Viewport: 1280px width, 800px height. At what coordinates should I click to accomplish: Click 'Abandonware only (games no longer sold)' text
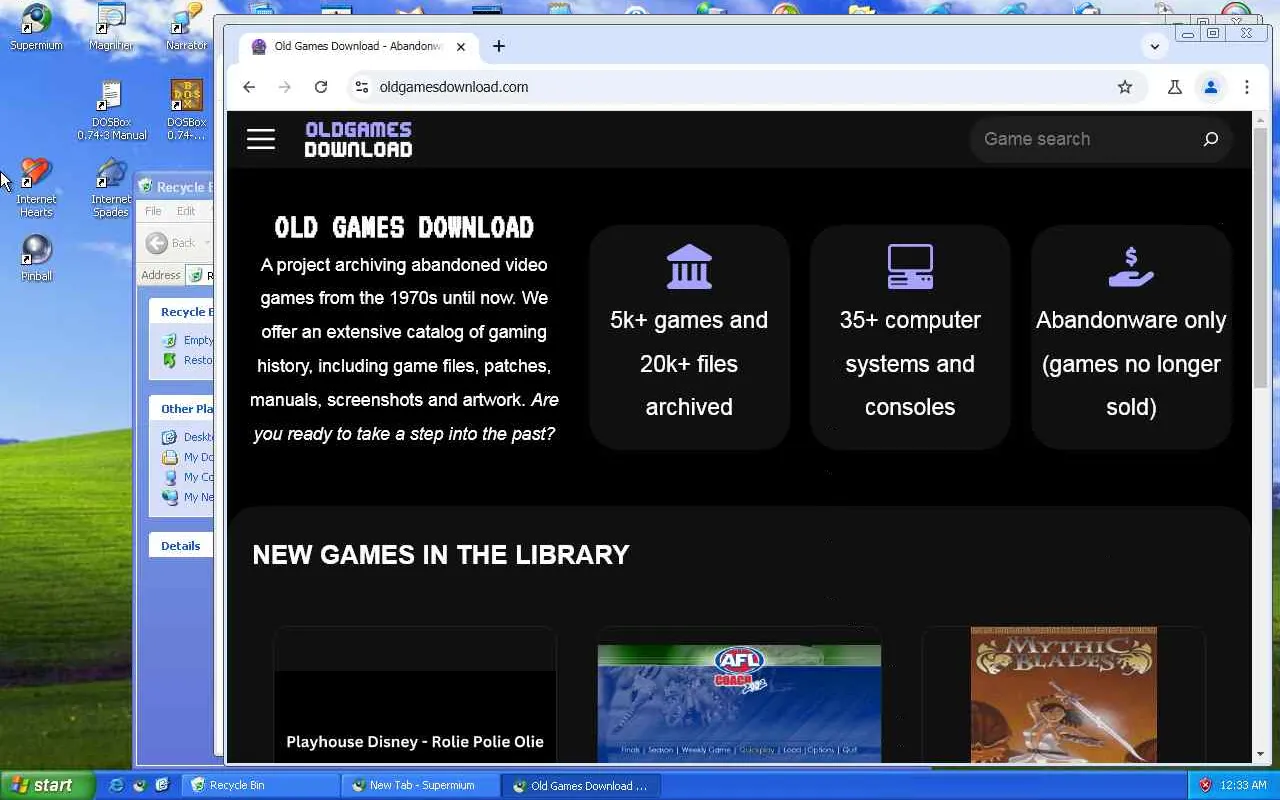(1131, 363)
